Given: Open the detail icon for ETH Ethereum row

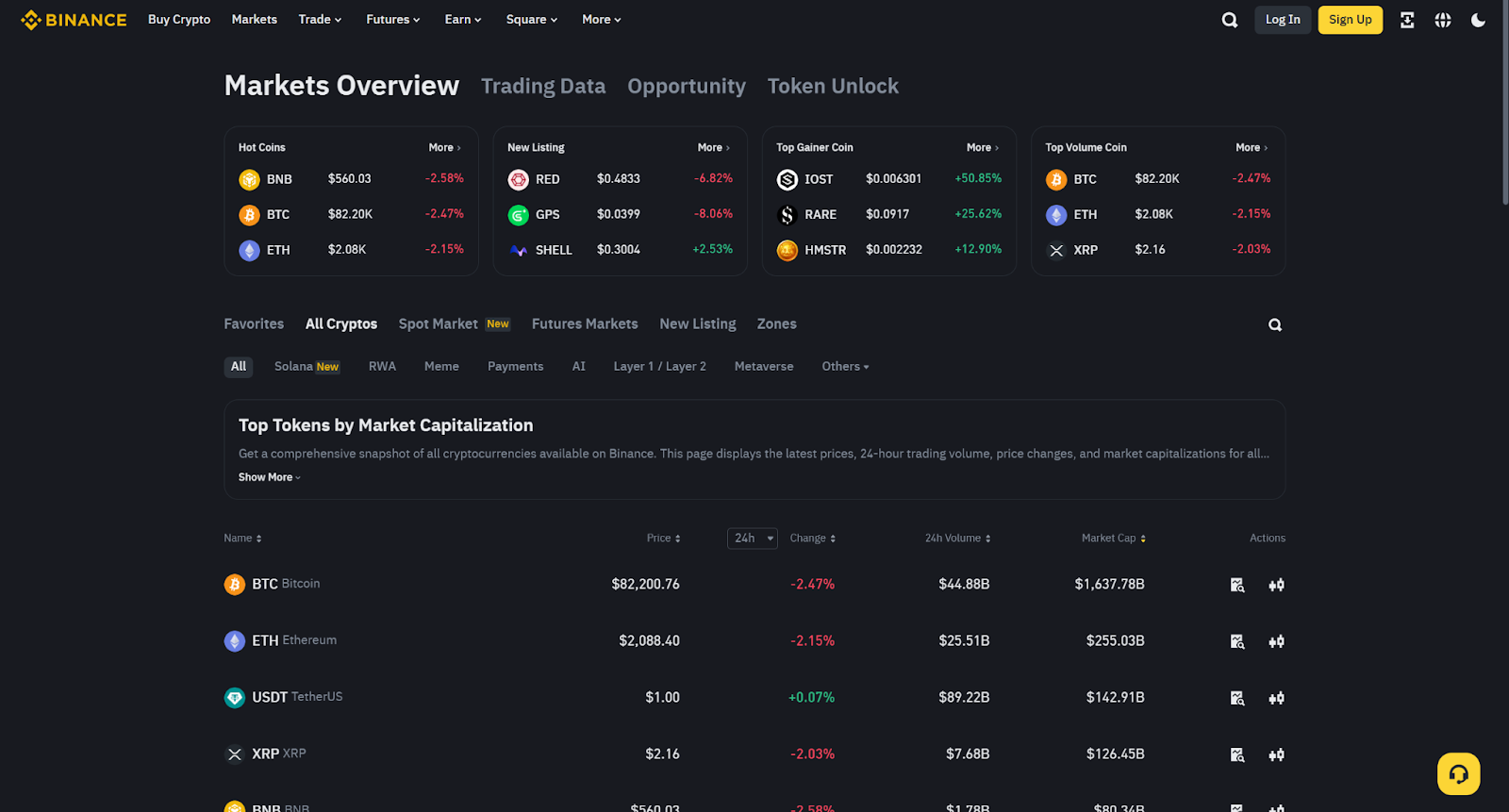Looking at the screenshot, I should 1237,641.
